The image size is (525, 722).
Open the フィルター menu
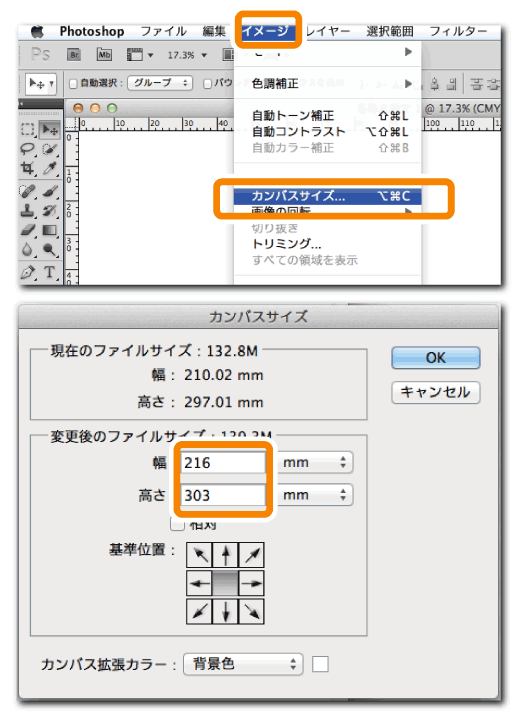click(458, 31)
